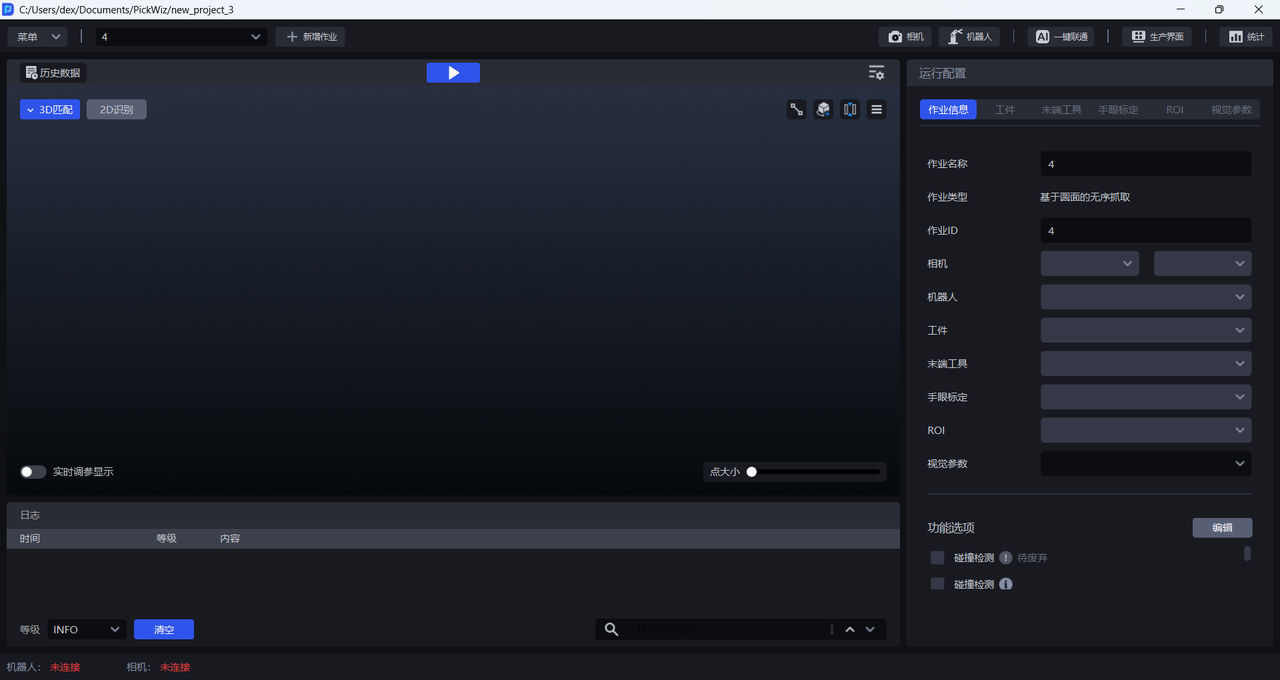Click the AI 一键联通 button
1280x680 pixels.
1060,37
